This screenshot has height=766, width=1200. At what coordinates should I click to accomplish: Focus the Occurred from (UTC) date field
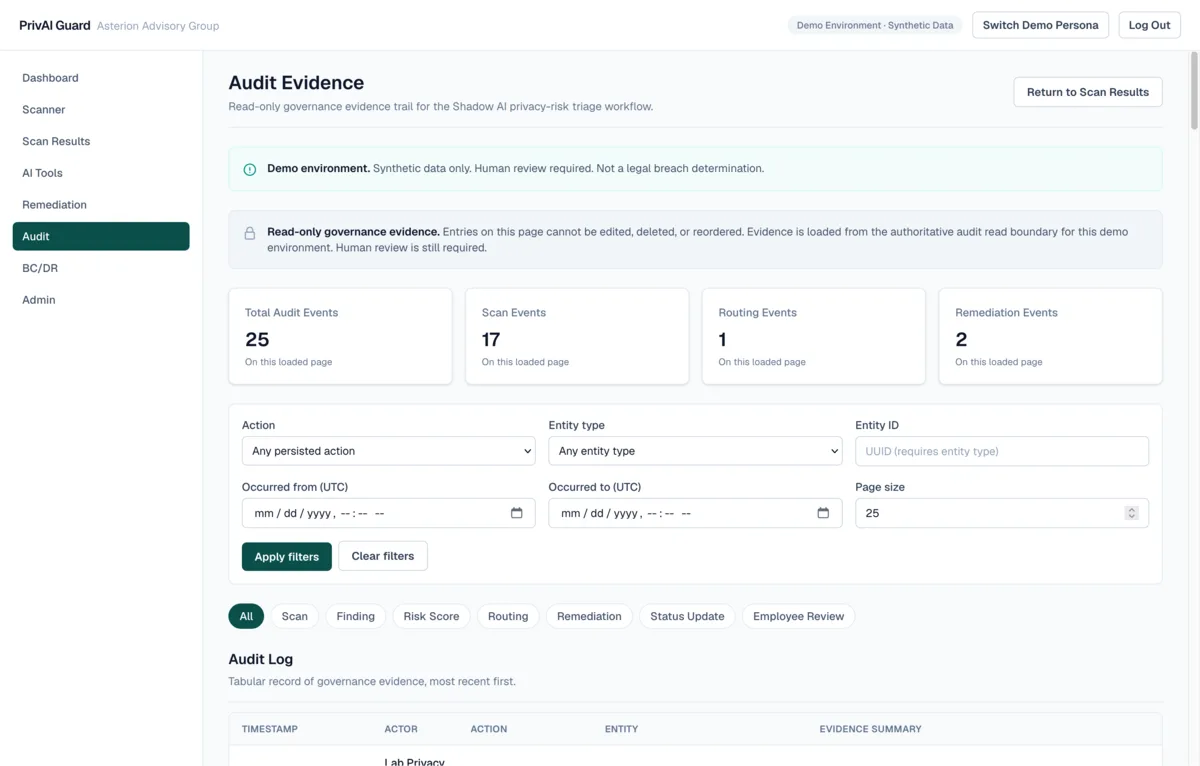pyautogui.click(x=389, y=513)
